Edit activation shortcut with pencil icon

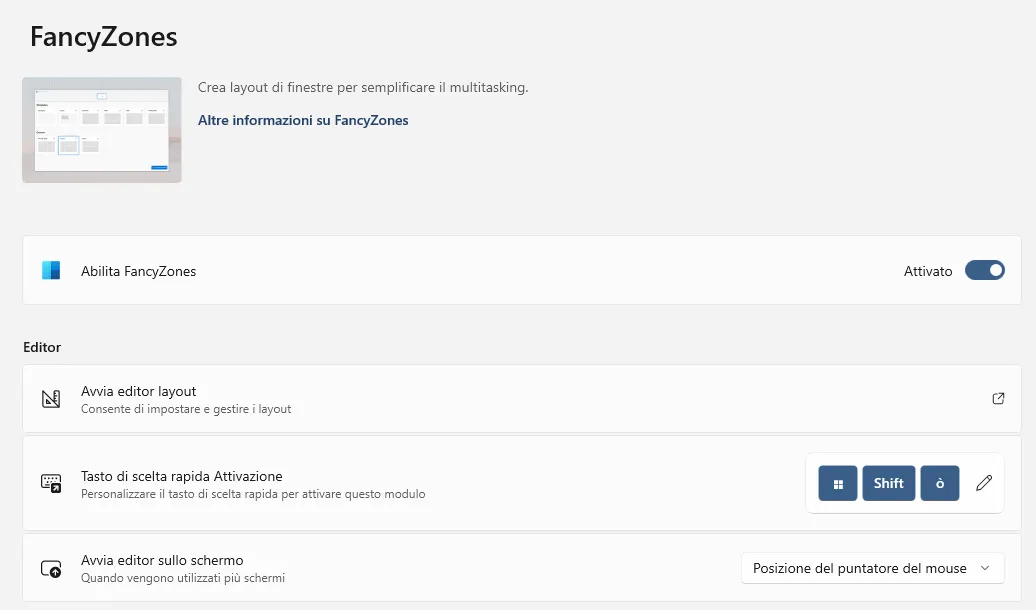[x=984, y=483]
